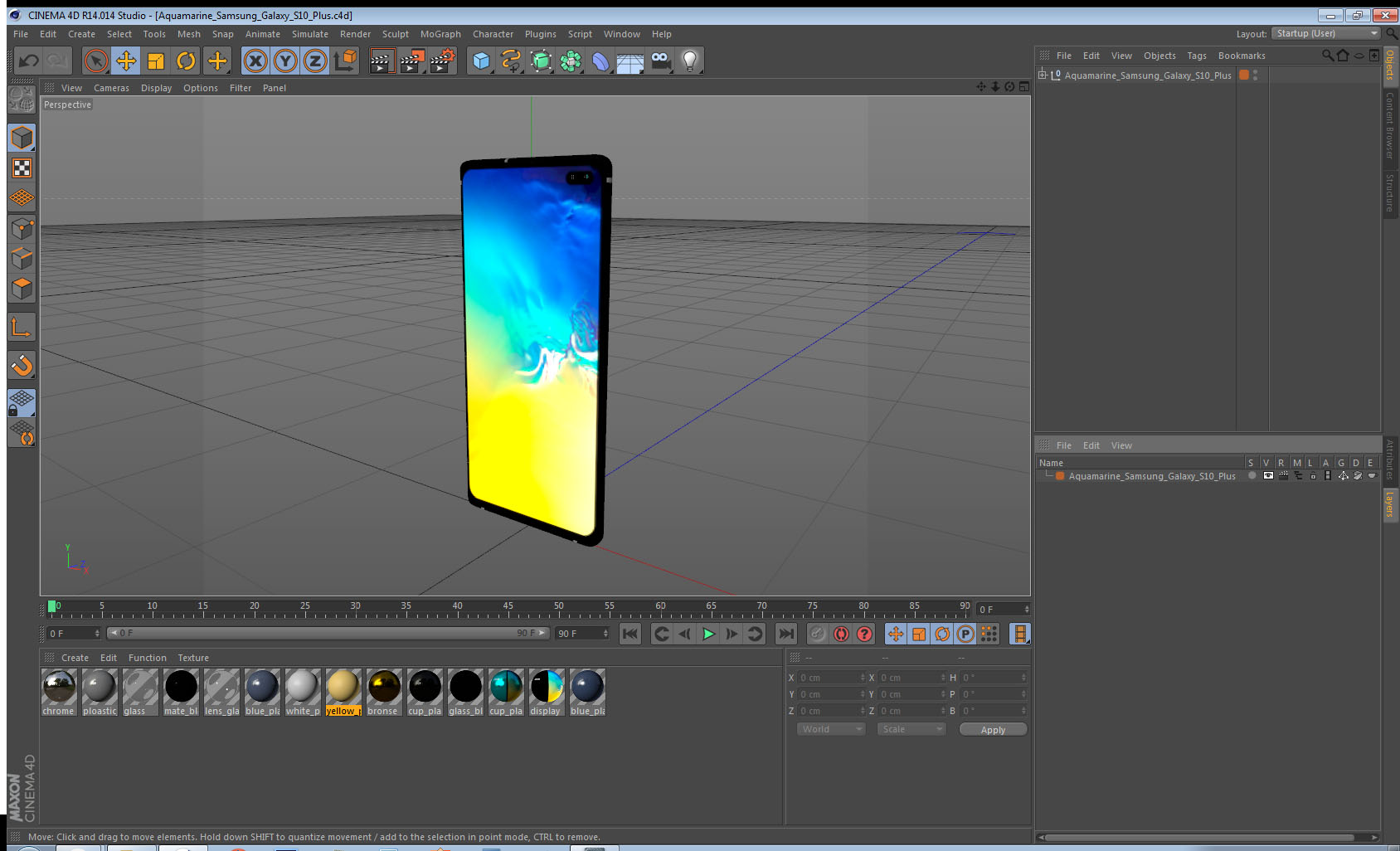This screenshot has height=851, width=1400.
Task: Enable Texture mode checkerboard icon
Action: coord(22,168)
